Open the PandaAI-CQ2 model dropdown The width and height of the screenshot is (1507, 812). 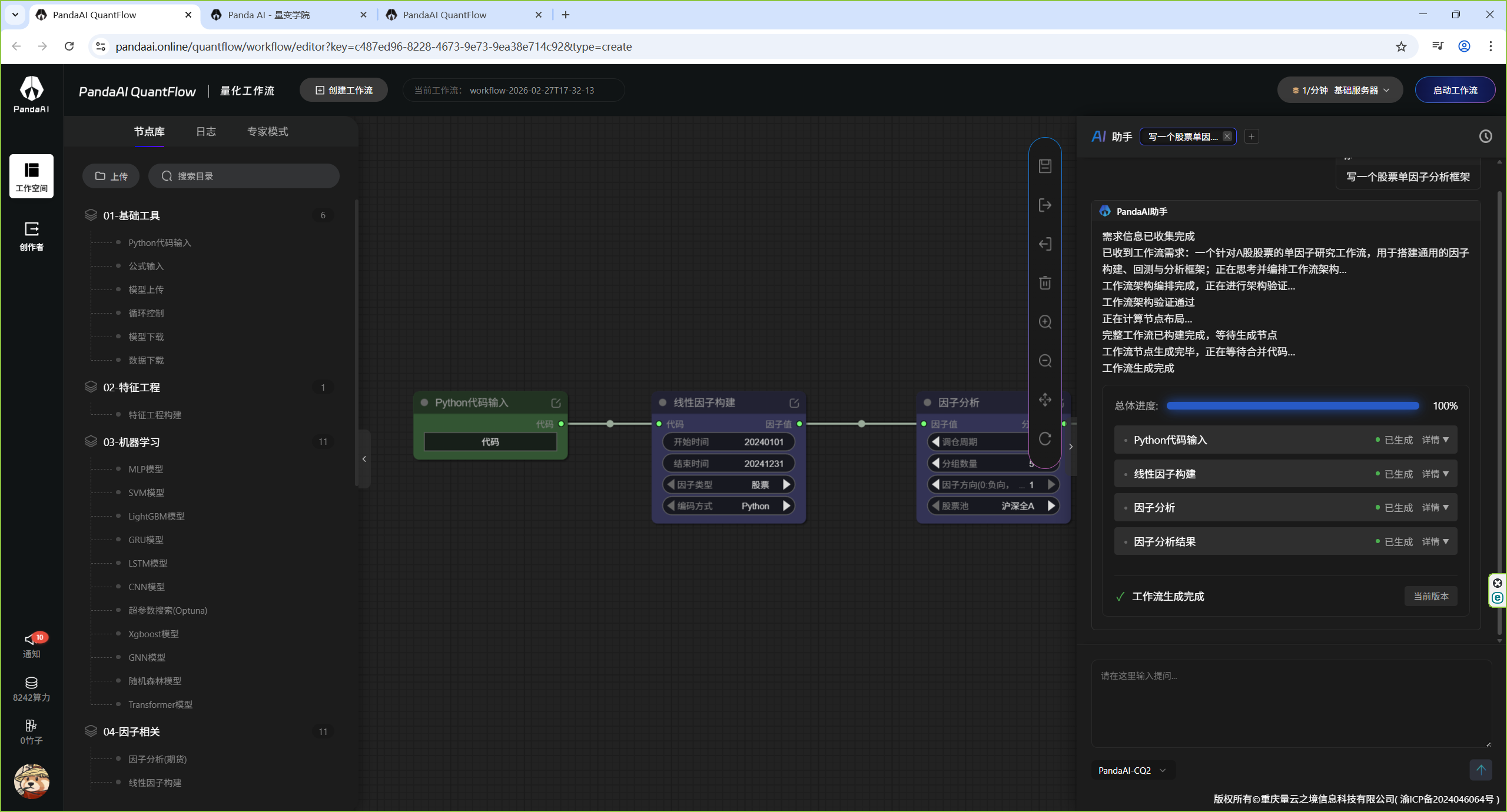(1133, 770)
